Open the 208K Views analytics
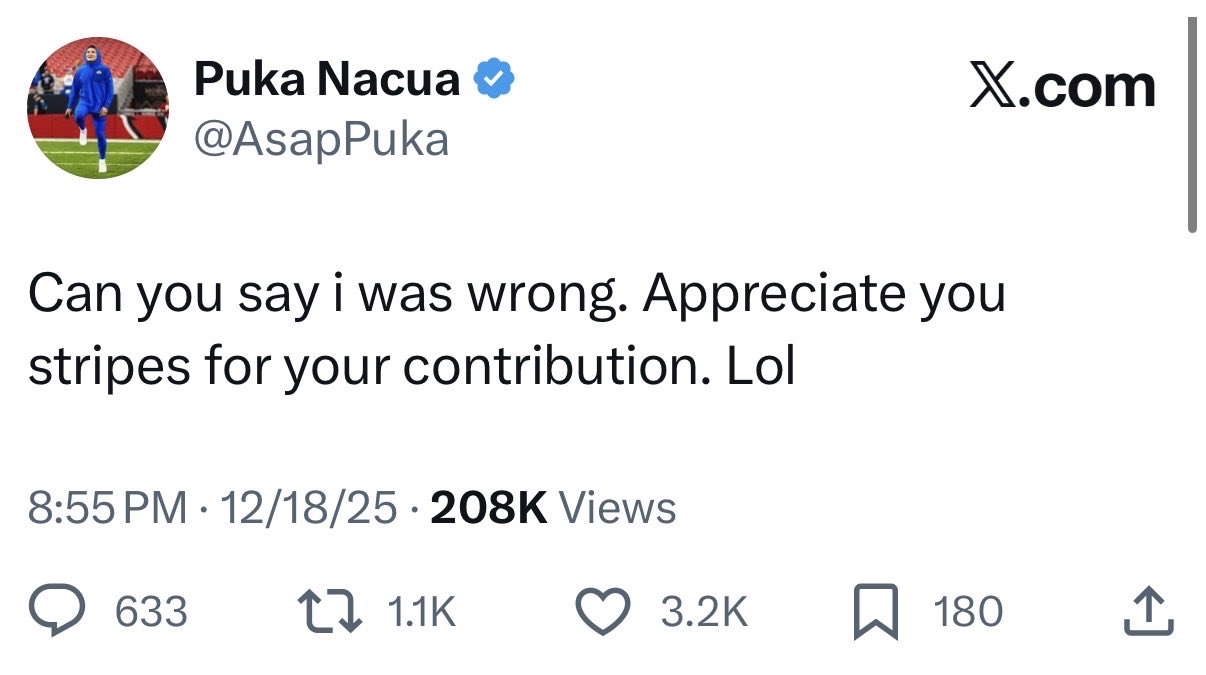The width and height of the screenshot is (1206, 675). tap(552, 508)
